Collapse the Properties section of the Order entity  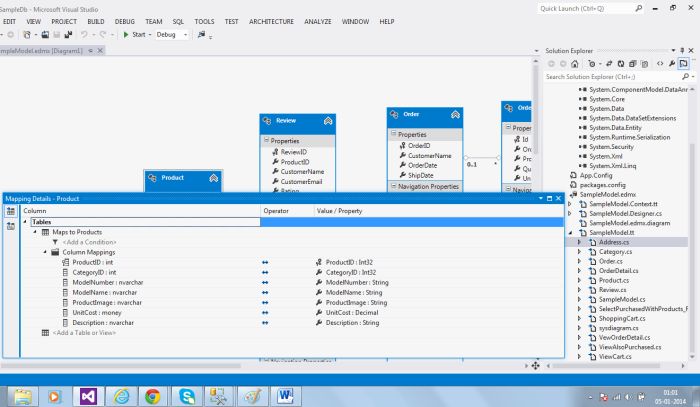[x=394, y=133]
